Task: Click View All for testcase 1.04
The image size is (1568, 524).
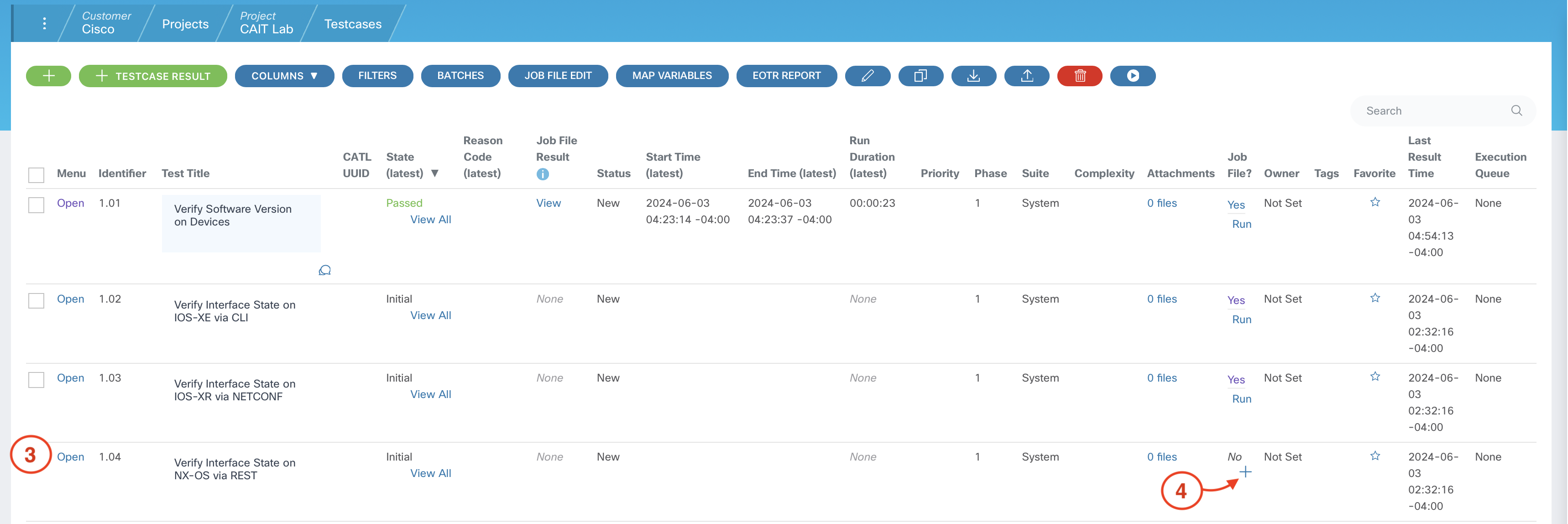Action: (430, 473)
